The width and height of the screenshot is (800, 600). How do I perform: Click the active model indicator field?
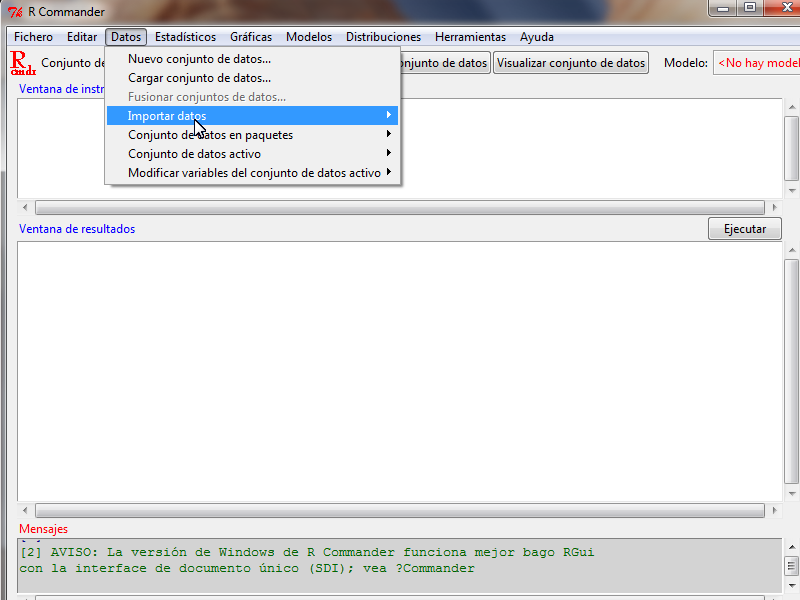pyautogui.click(x=757, y=63)
